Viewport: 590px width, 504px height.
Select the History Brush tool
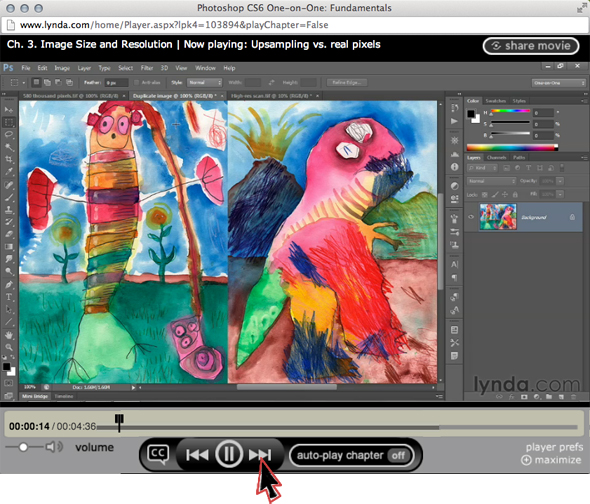pos(9,222)
